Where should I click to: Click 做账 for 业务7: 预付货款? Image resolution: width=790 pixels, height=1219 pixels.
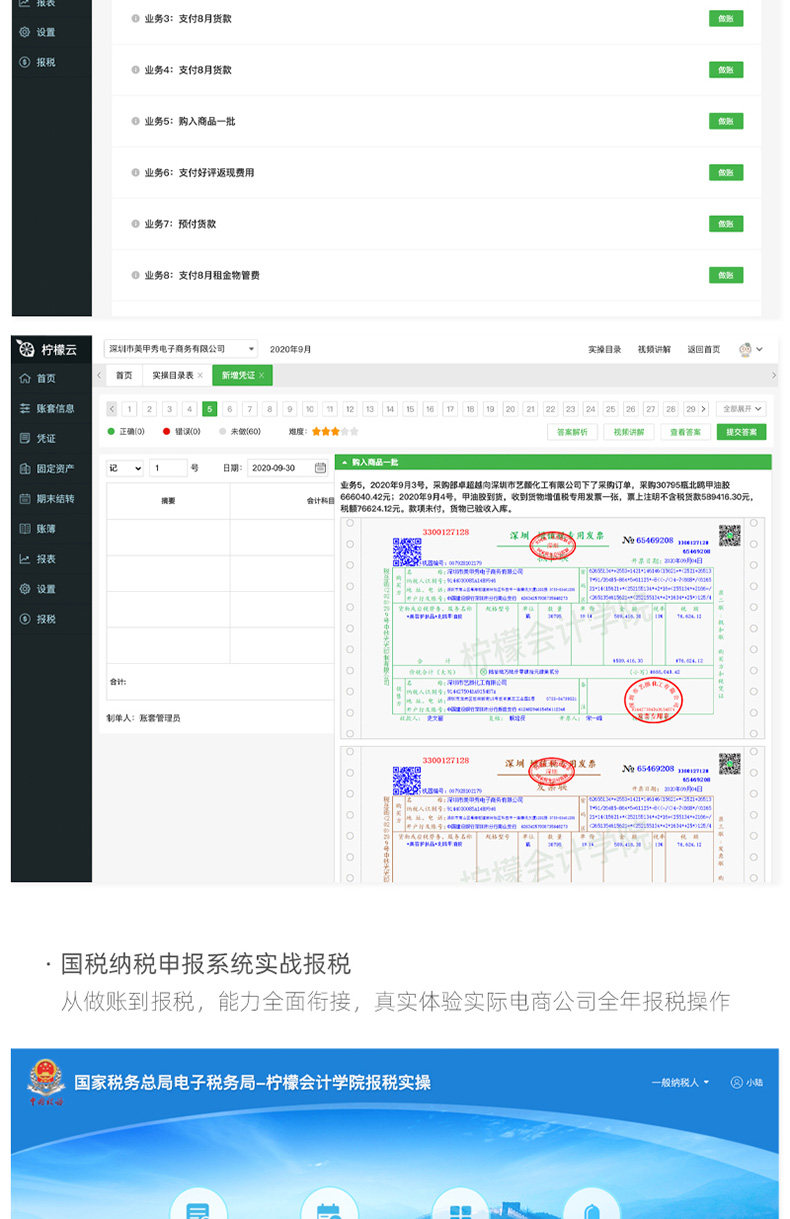[726, 224]
